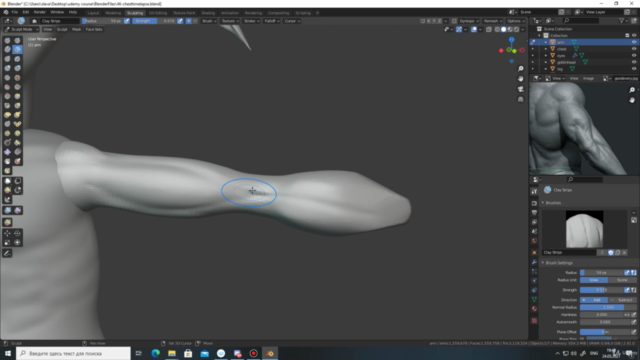Select the Draw sculpt brush

tap(7, 40)
